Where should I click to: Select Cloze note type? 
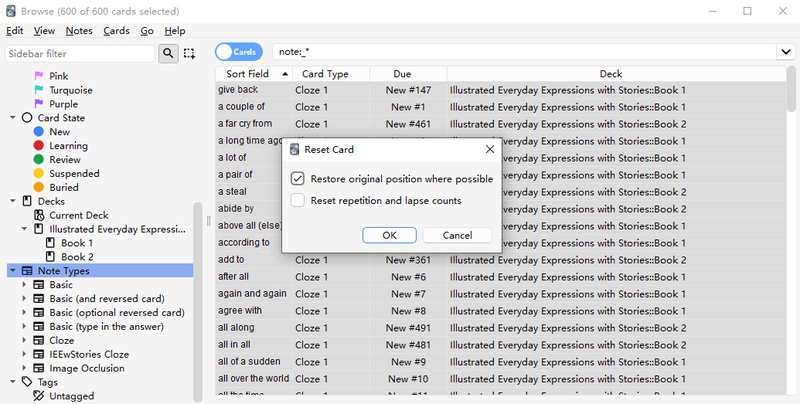click(x=61, y=340)
